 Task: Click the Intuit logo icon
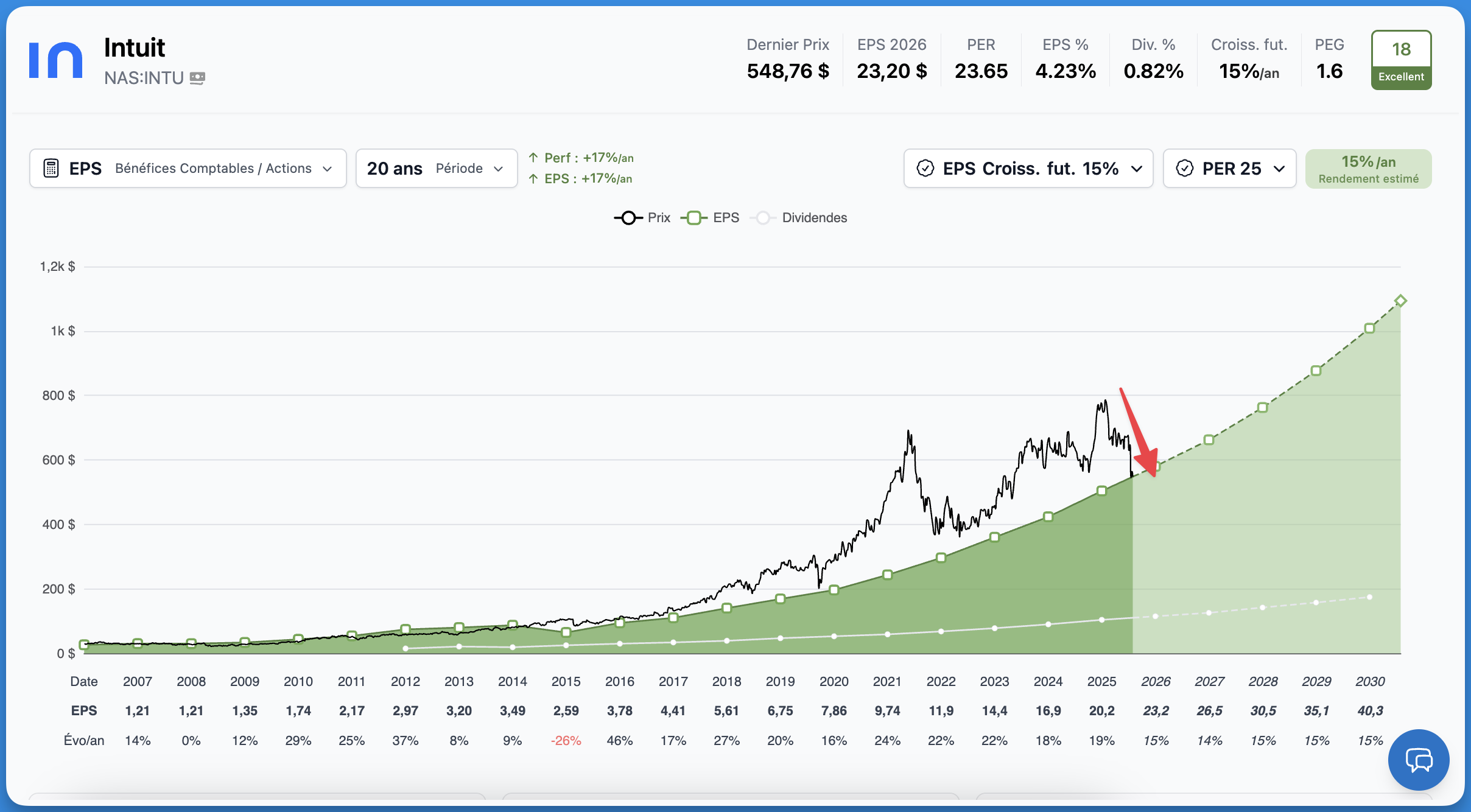[55, 60]
